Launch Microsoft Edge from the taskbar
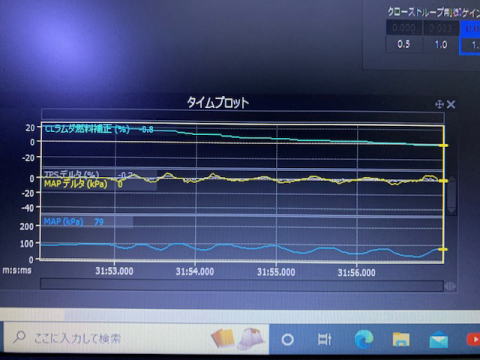Viewport: 480px width, 360px height. 363,340
